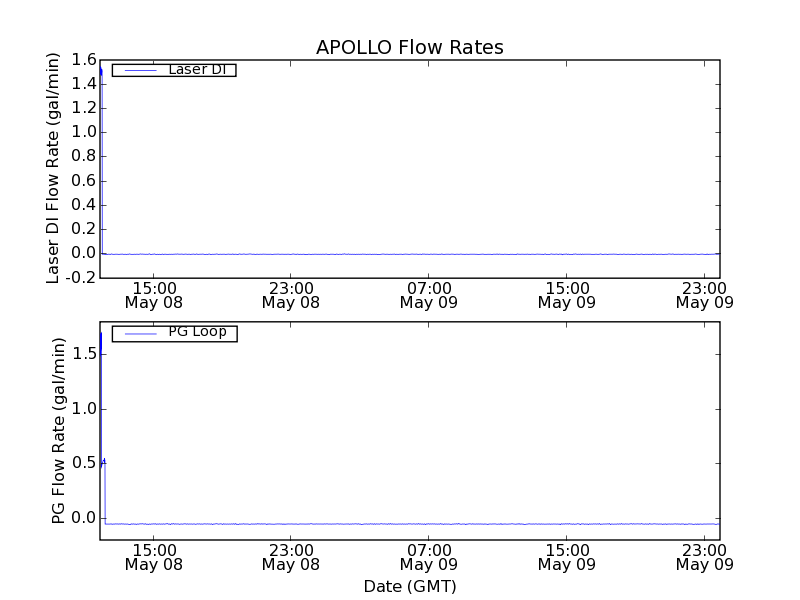Viewport: 800px width, 600px height.
Task: Click the 1.0 tick on the PG Flow axis
Action: pos(84,409)
